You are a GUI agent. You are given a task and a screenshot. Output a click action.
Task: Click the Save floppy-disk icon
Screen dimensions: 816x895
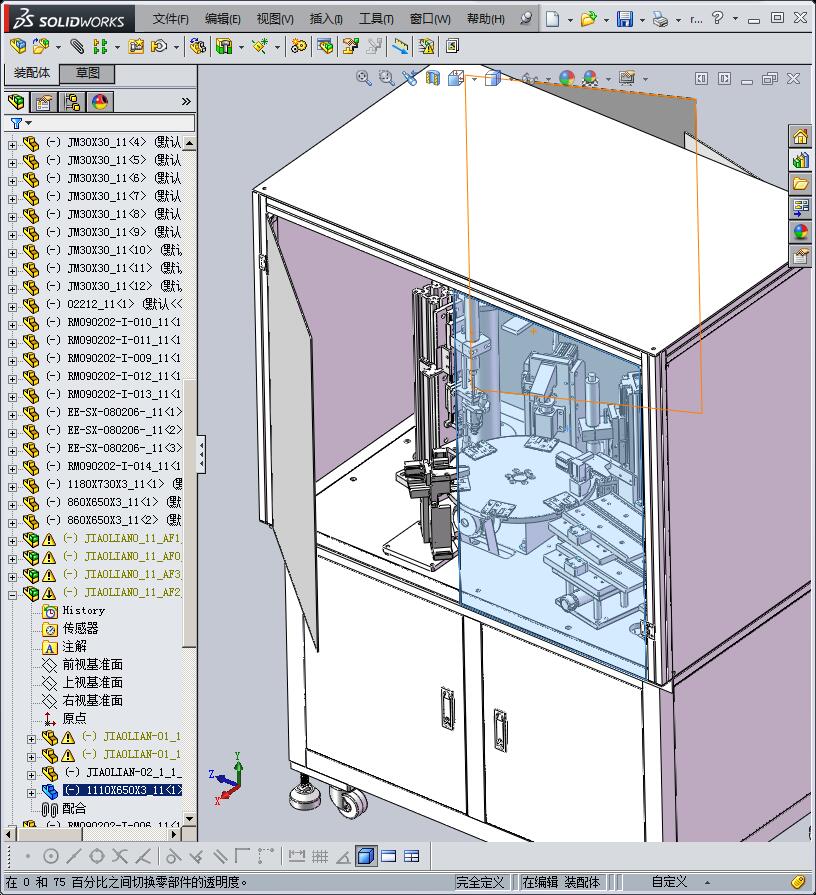click(625, 19)
